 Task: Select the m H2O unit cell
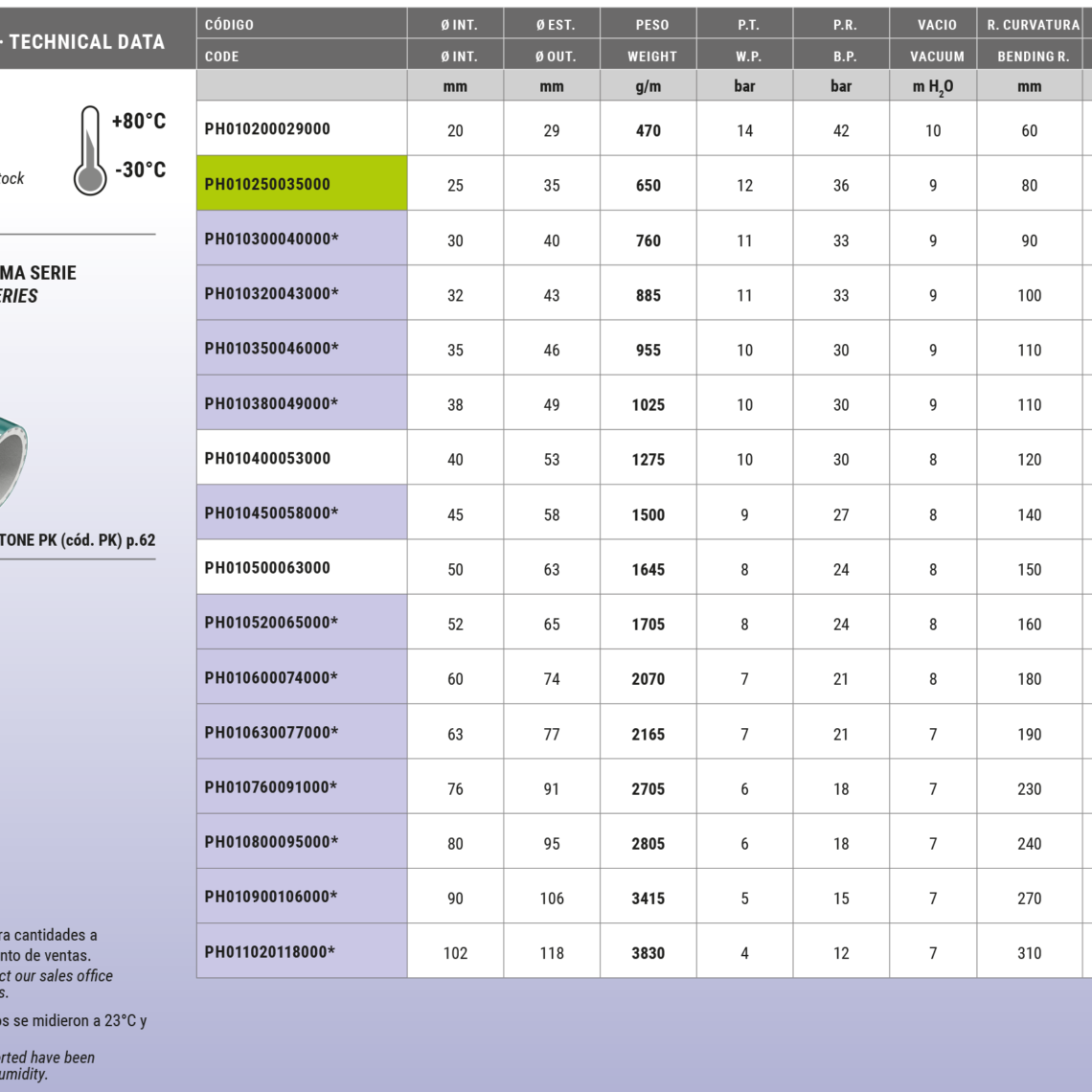[933, 86]
